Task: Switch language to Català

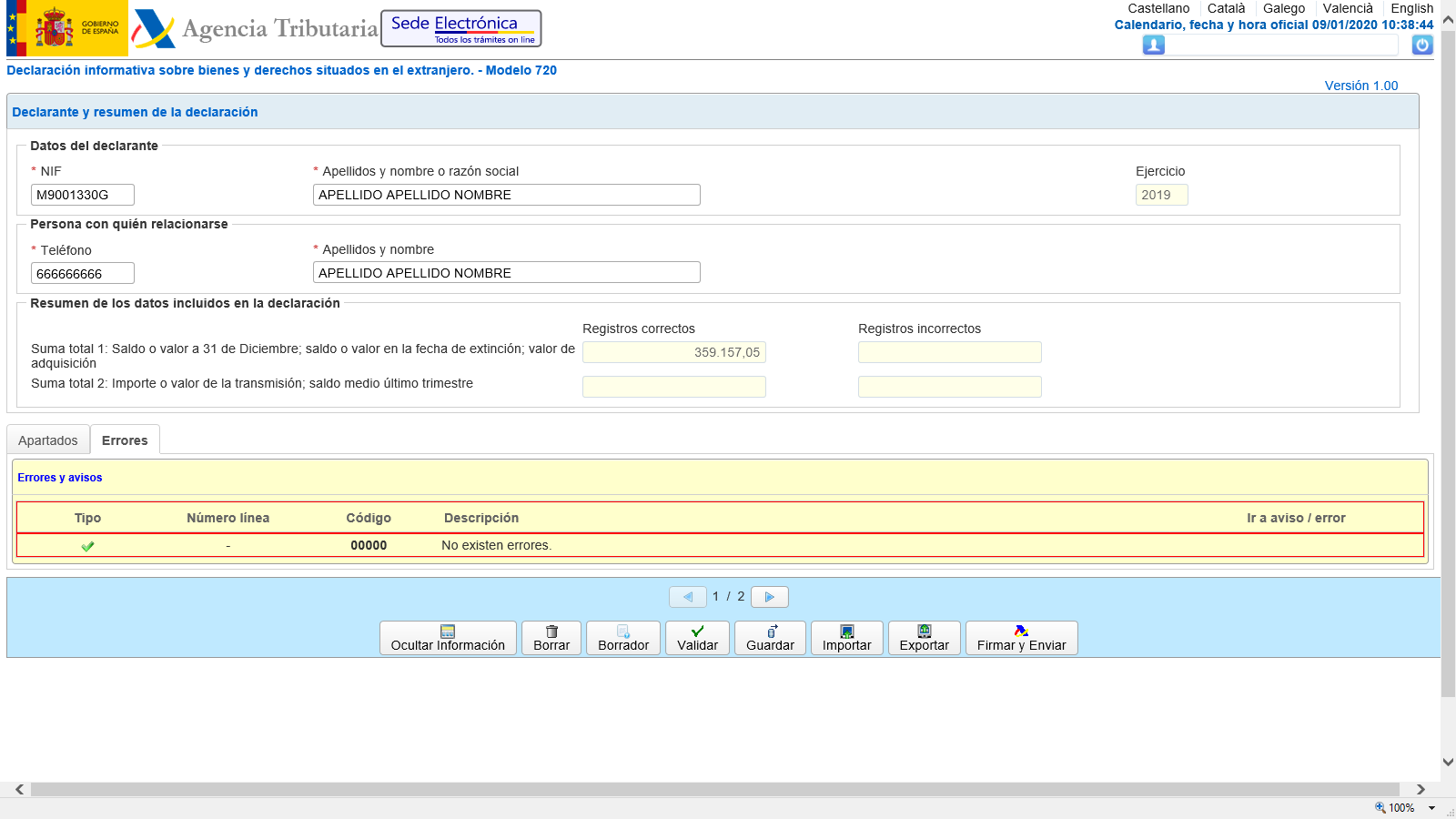Action: coord(1226,8)
